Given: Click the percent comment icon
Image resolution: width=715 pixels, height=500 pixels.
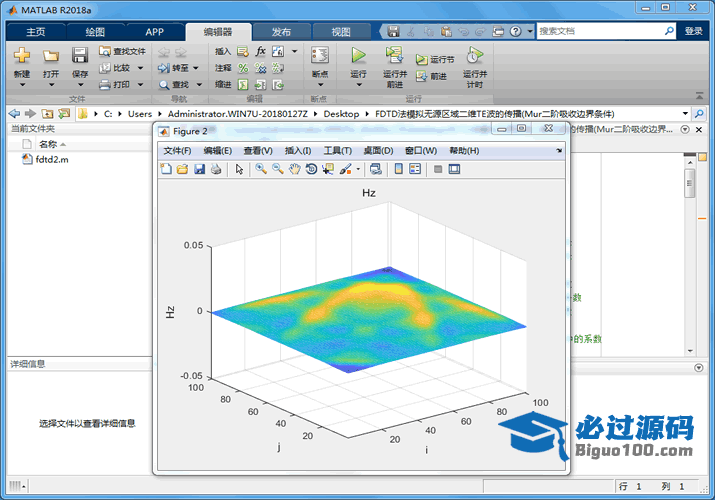Looking at the screenshot, I should point(243,68).
